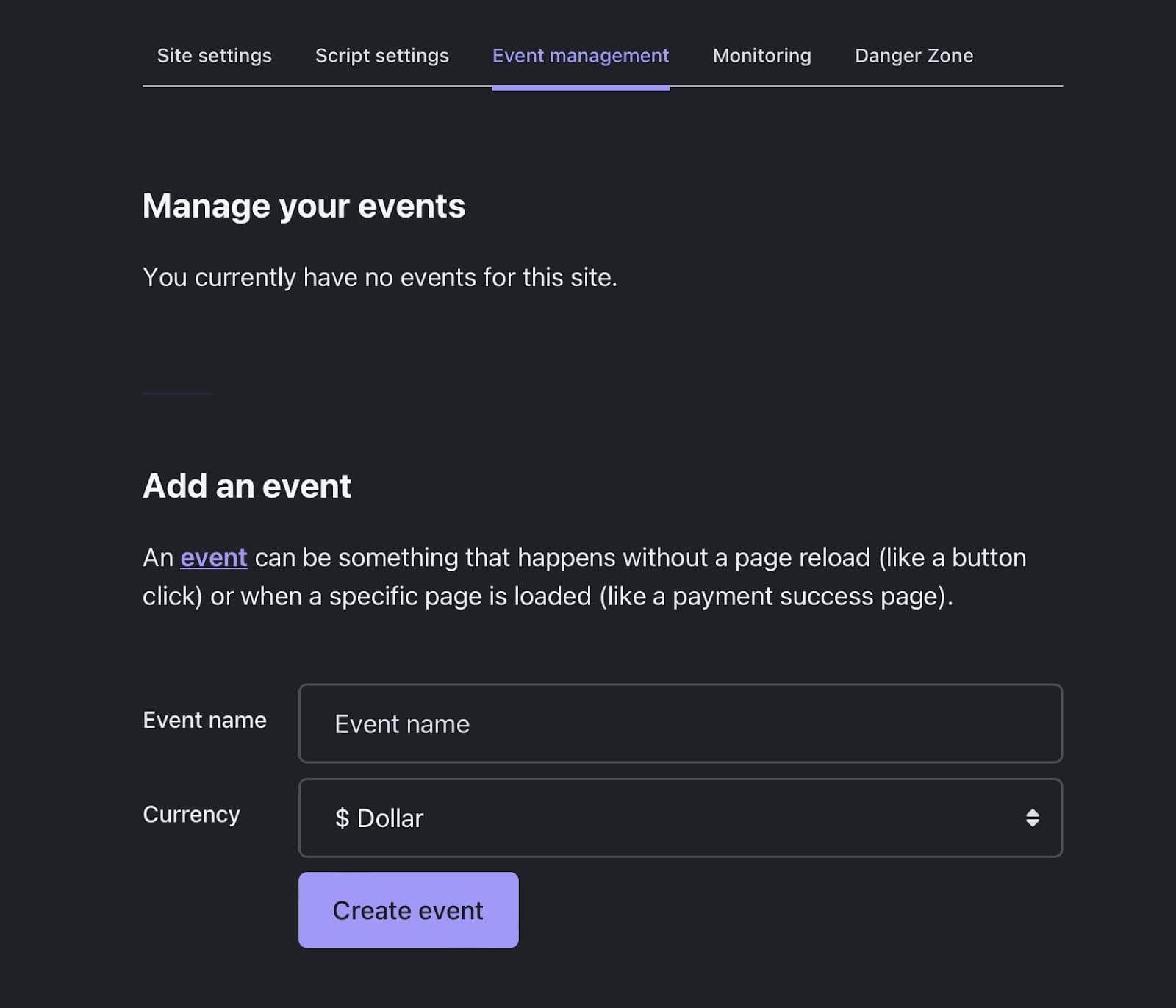Click the 'event' hyperlink in the description
Viewport: 1176px width, 1008px height.
(x=213, y=557)
